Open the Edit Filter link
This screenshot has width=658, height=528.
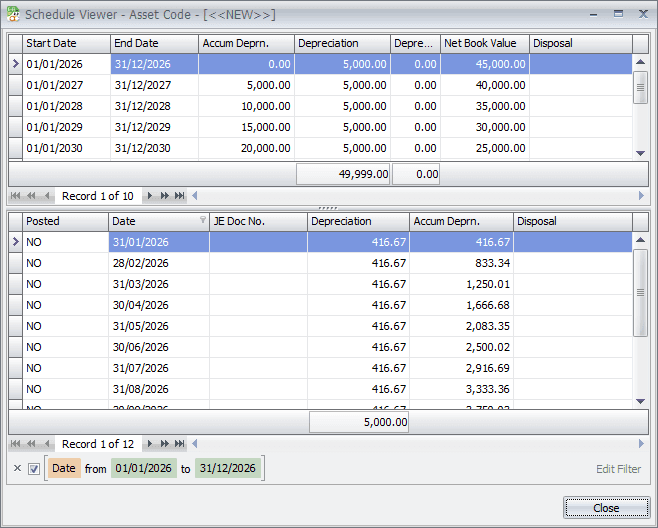pyautogui.click(x=618, y=469)
